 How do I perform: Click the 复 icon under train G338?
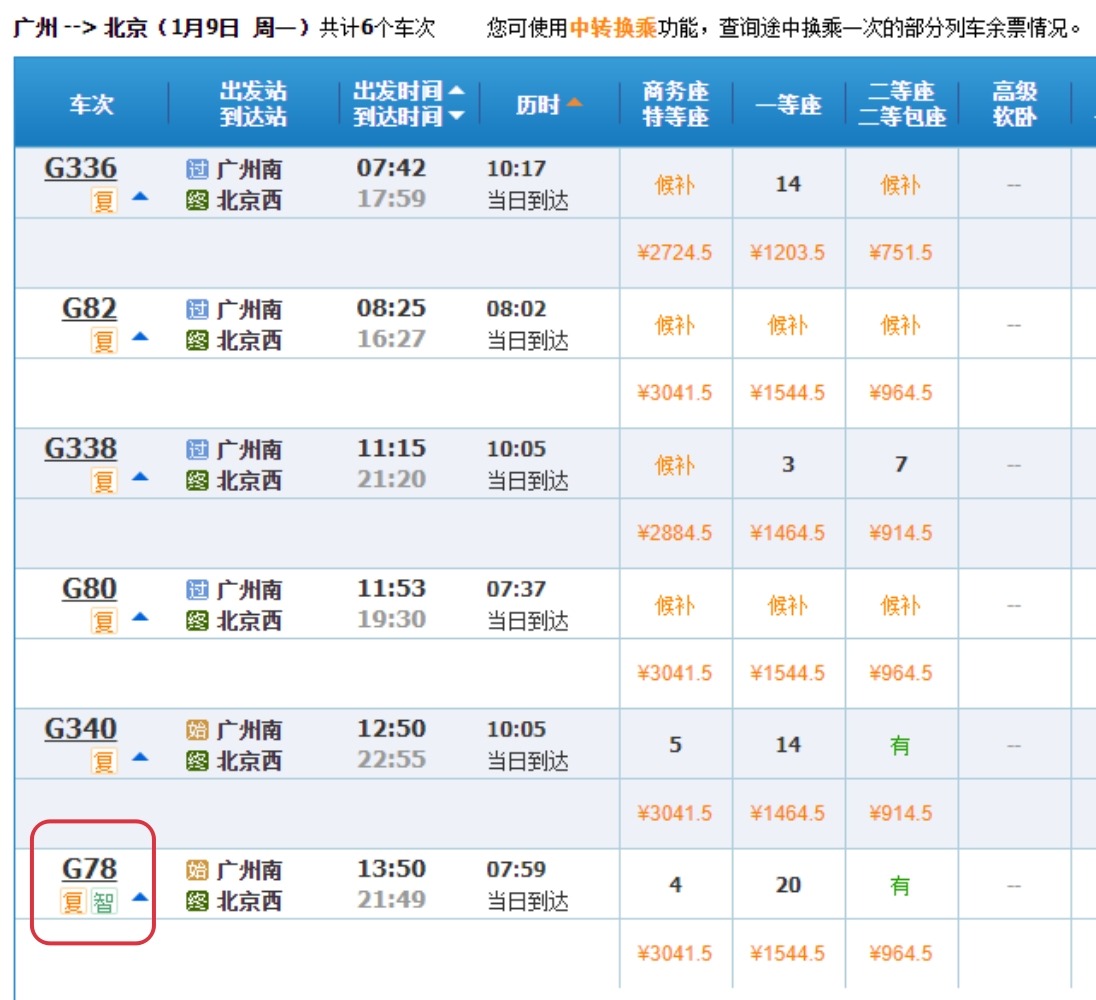pos(104,481)
